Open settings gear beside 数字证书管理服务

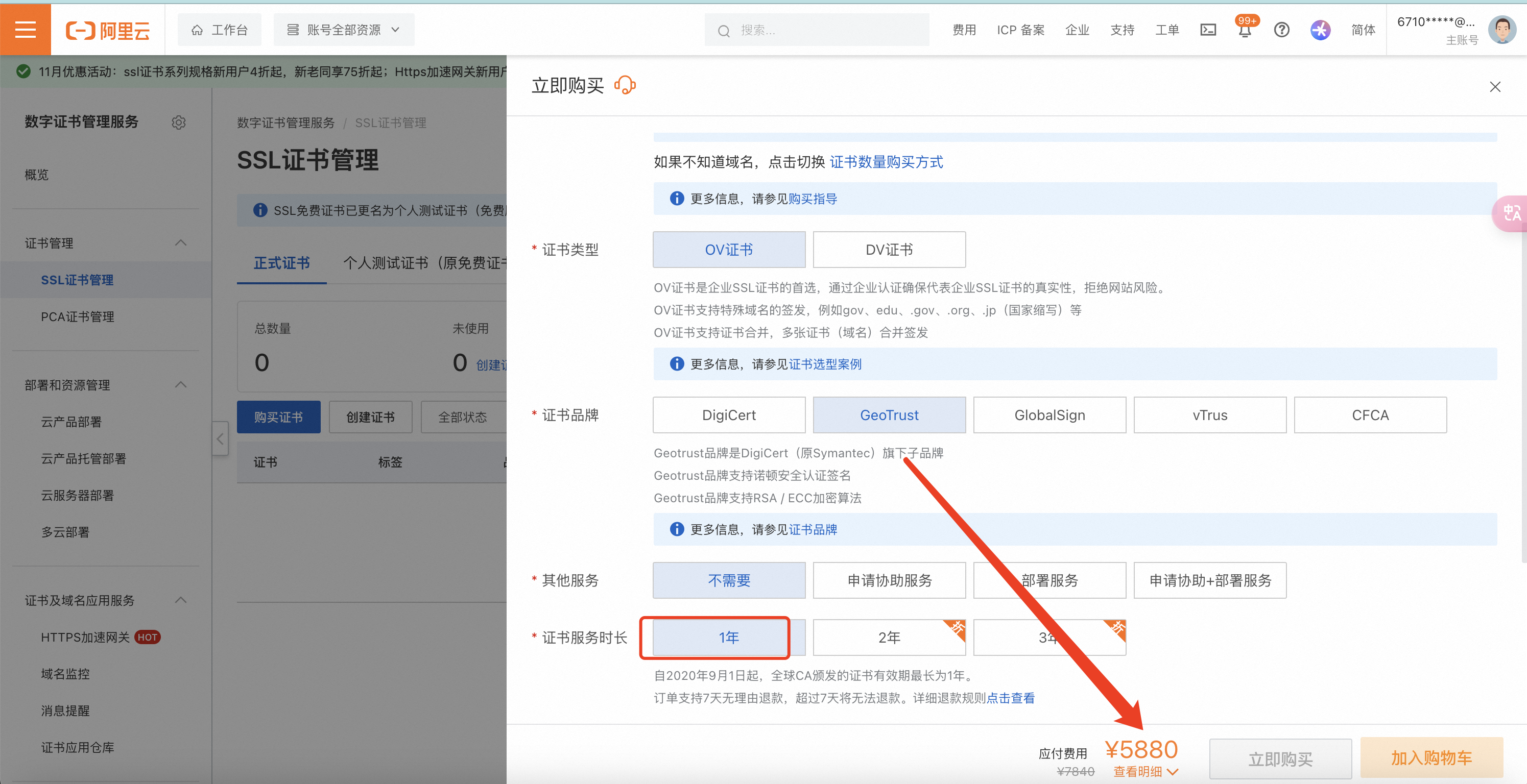(x=178, y=122)
